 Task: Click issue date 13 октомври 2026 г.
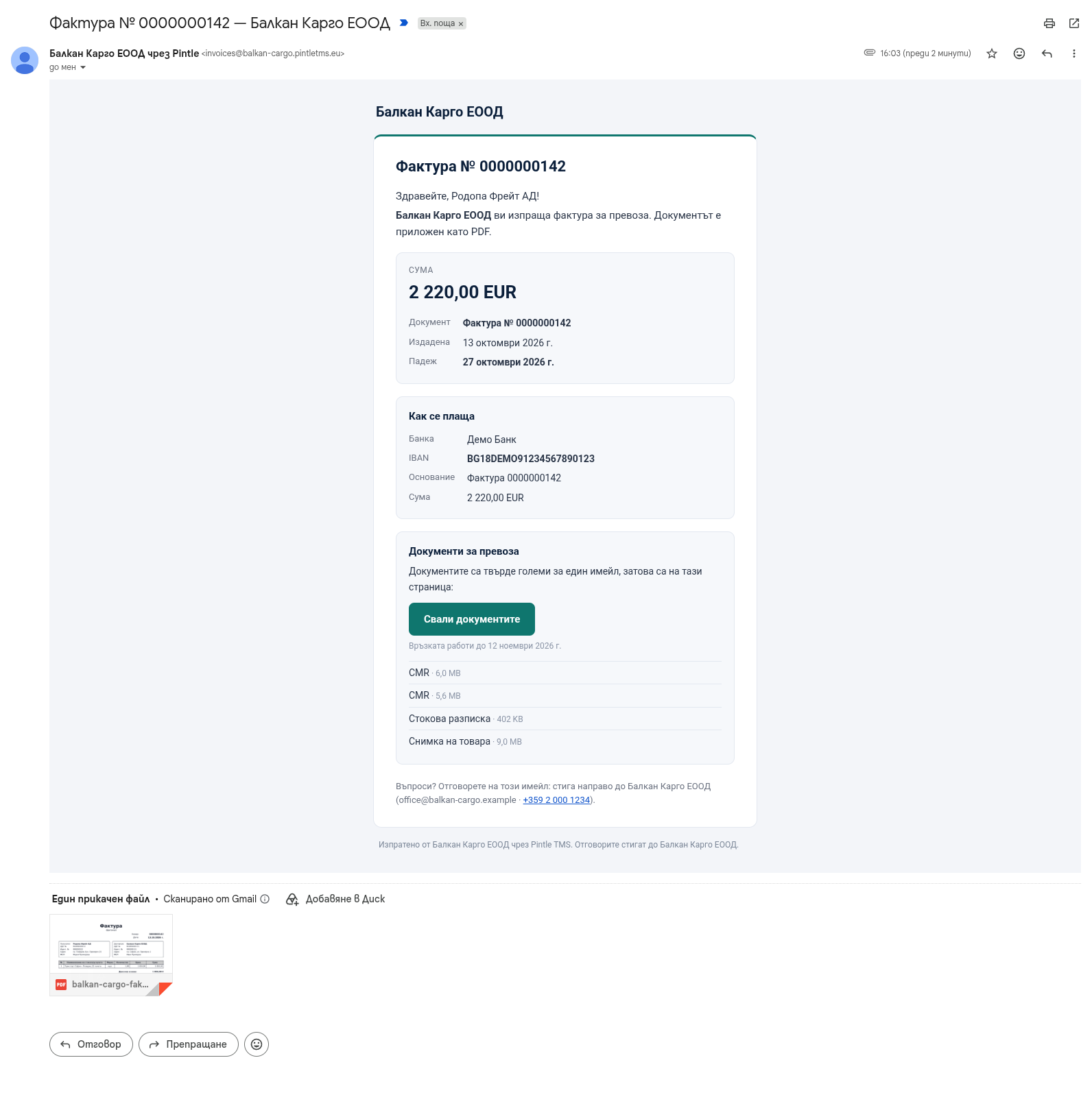(508, 343)
